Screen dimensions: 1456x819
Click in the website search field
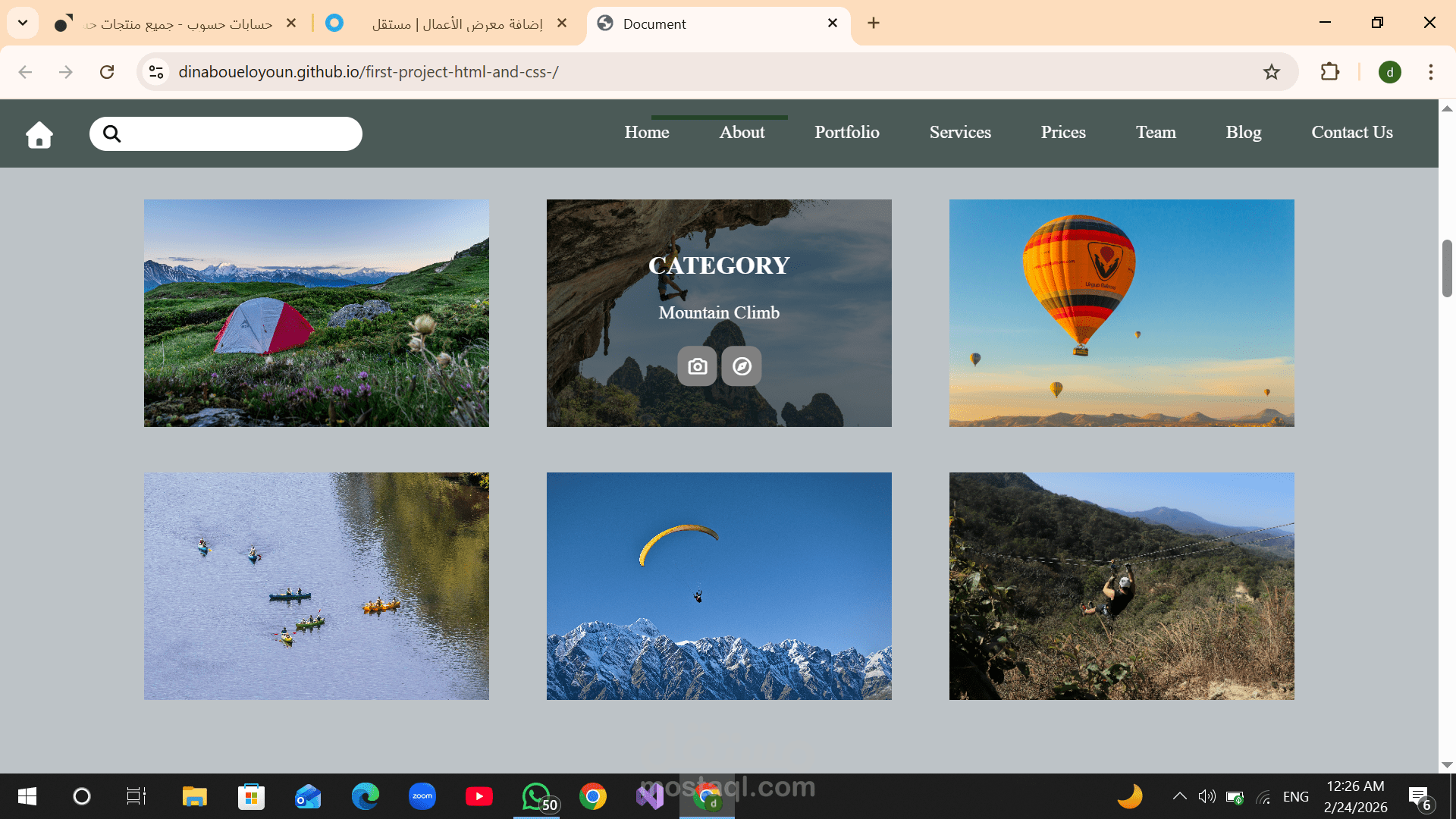point(239,134)
